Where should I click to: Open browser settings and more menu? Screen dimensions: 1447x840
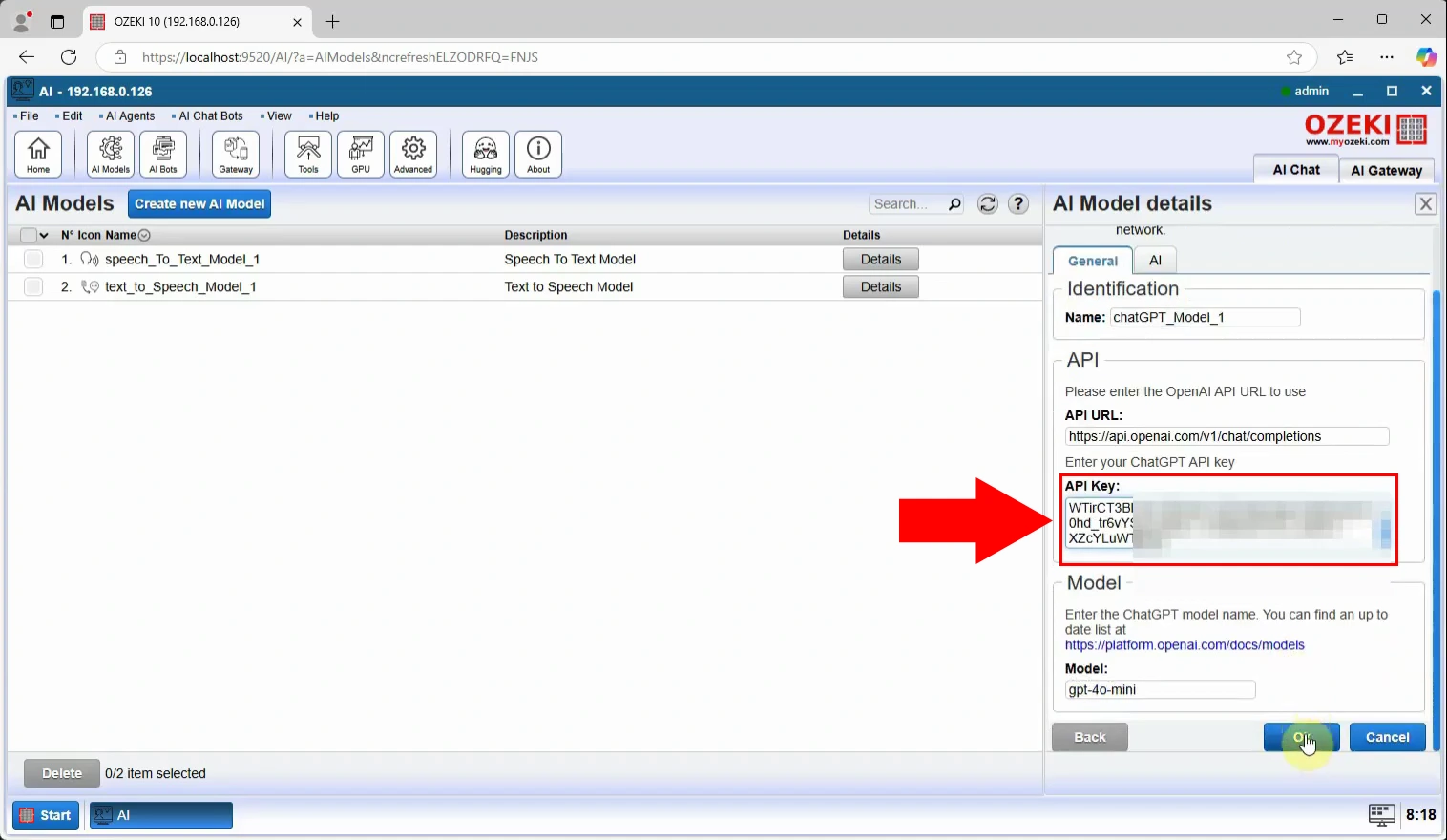(x=1387, y=57)
